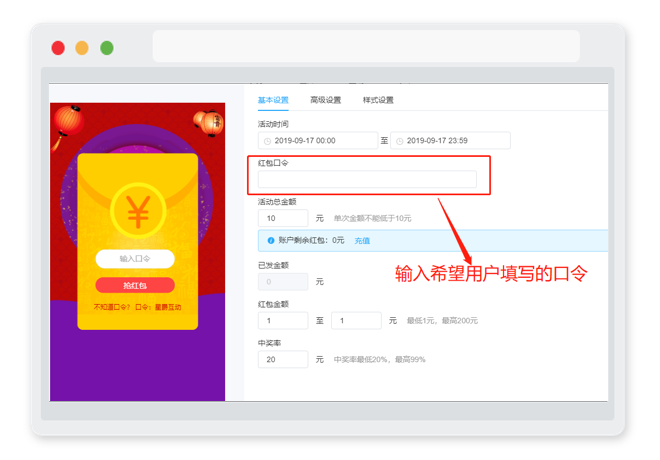Viewport: 660px width, 460px height.
Task: Click the disabled 已发金额 field
Action: pyautogui.click(x=283, y=282)
